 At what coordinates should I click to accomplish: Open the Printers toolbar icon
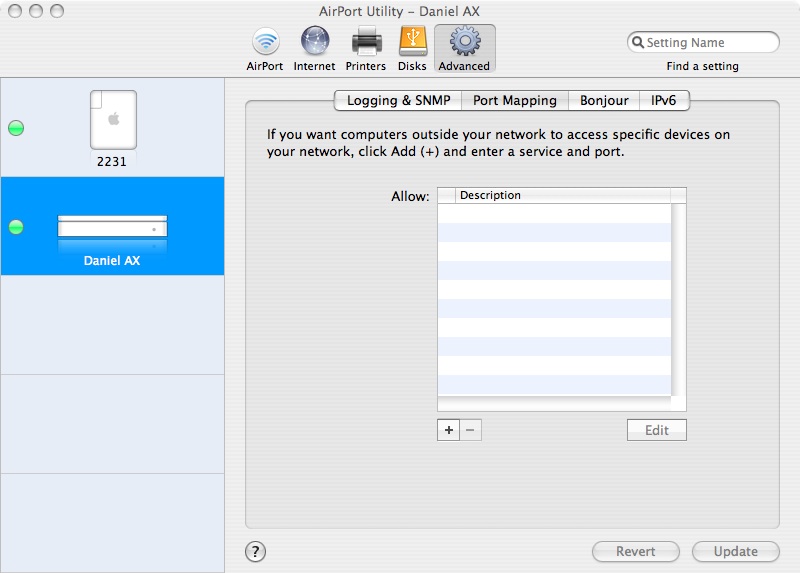(366, 41)
